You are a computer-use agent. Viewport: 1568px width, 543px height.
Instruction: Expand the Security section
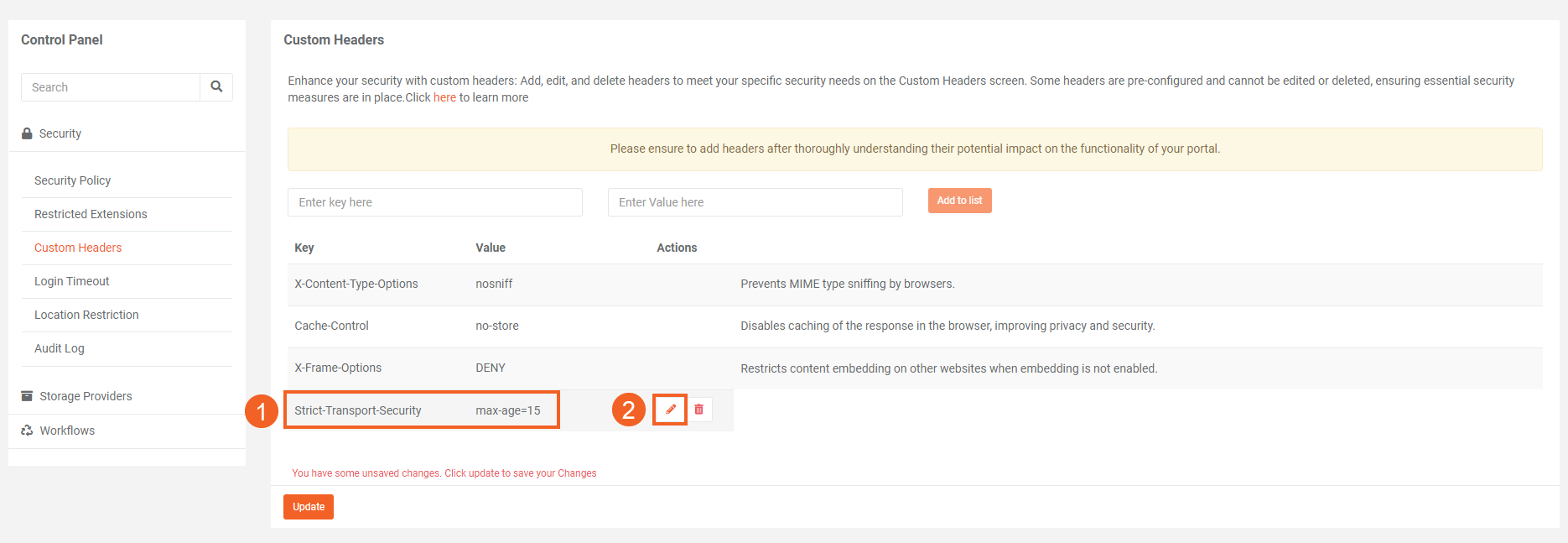pos(60,133)
